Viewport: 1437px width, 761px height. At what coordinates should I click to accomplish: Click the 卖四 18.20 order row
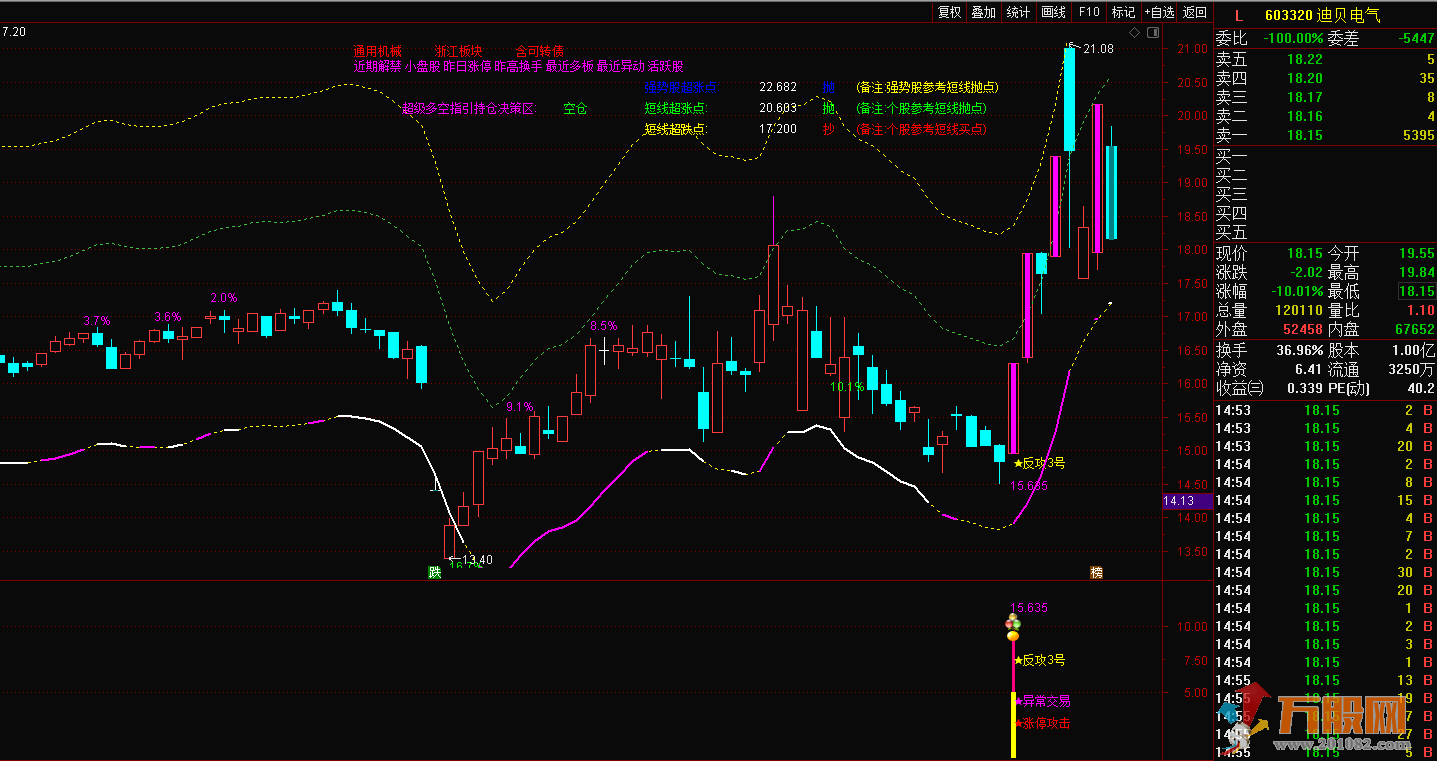(1324, 78)
